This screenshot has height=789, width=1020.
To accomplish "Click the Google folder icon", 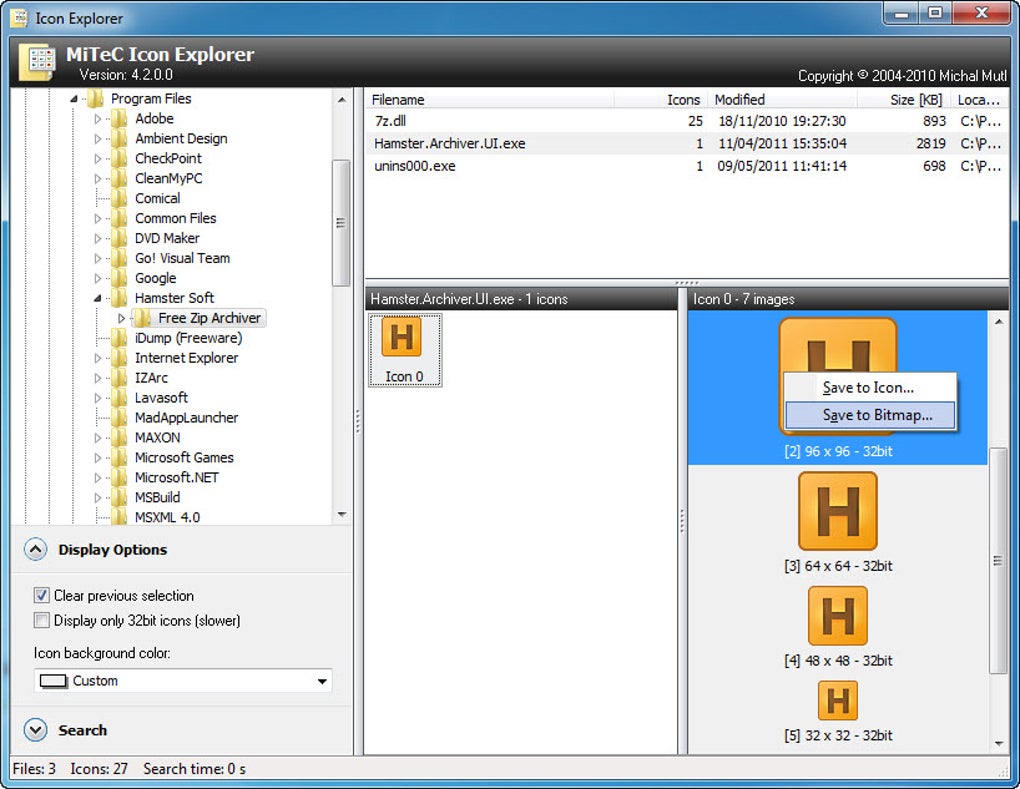I will coord(119,278).
